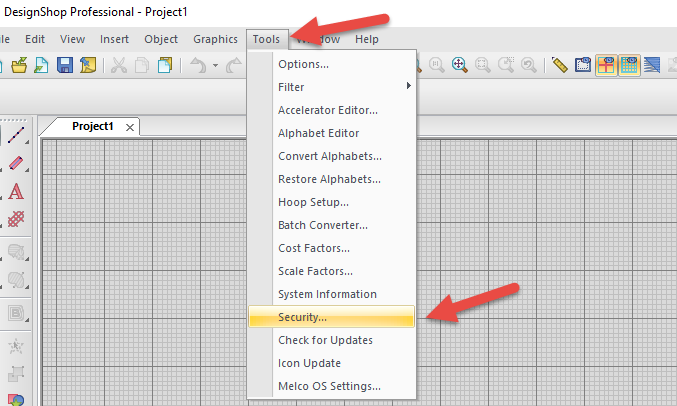Click the pinned note toolbar icon

click(88, 66)
